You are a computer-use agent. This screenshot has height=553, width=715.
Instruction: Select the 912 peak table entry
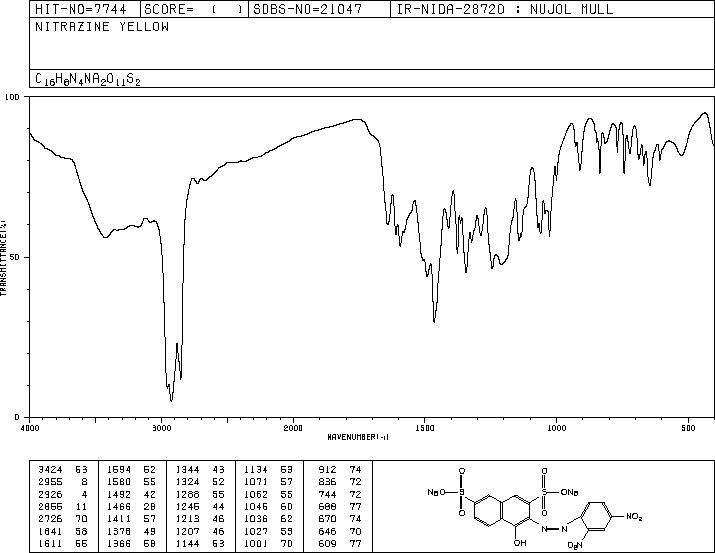339,470
